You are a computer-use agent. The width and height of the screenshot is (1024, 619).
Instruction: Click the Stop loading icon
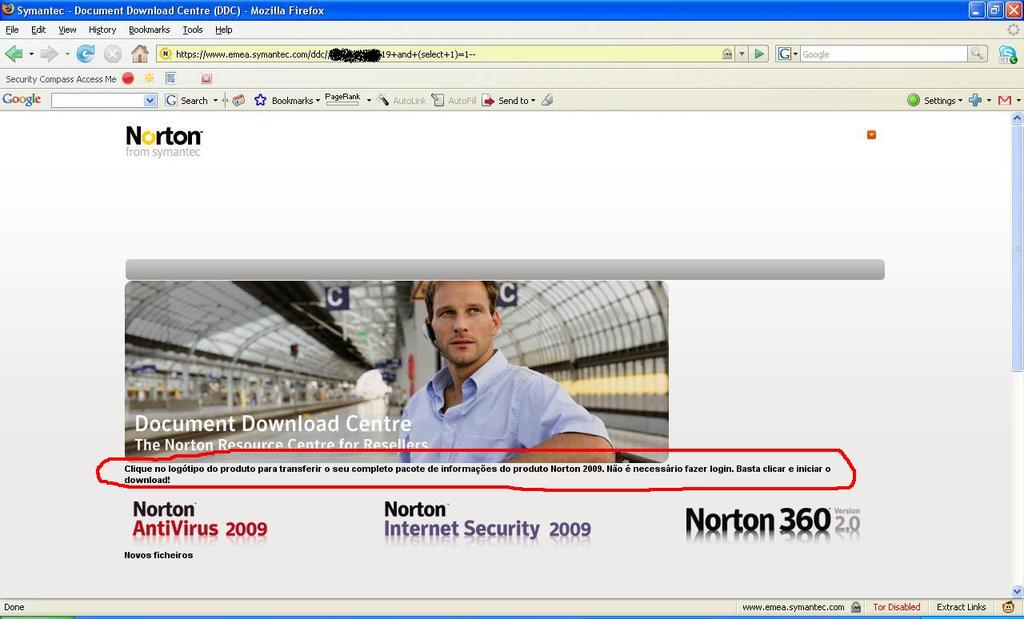pyautogui.click(x=113, y=54)
